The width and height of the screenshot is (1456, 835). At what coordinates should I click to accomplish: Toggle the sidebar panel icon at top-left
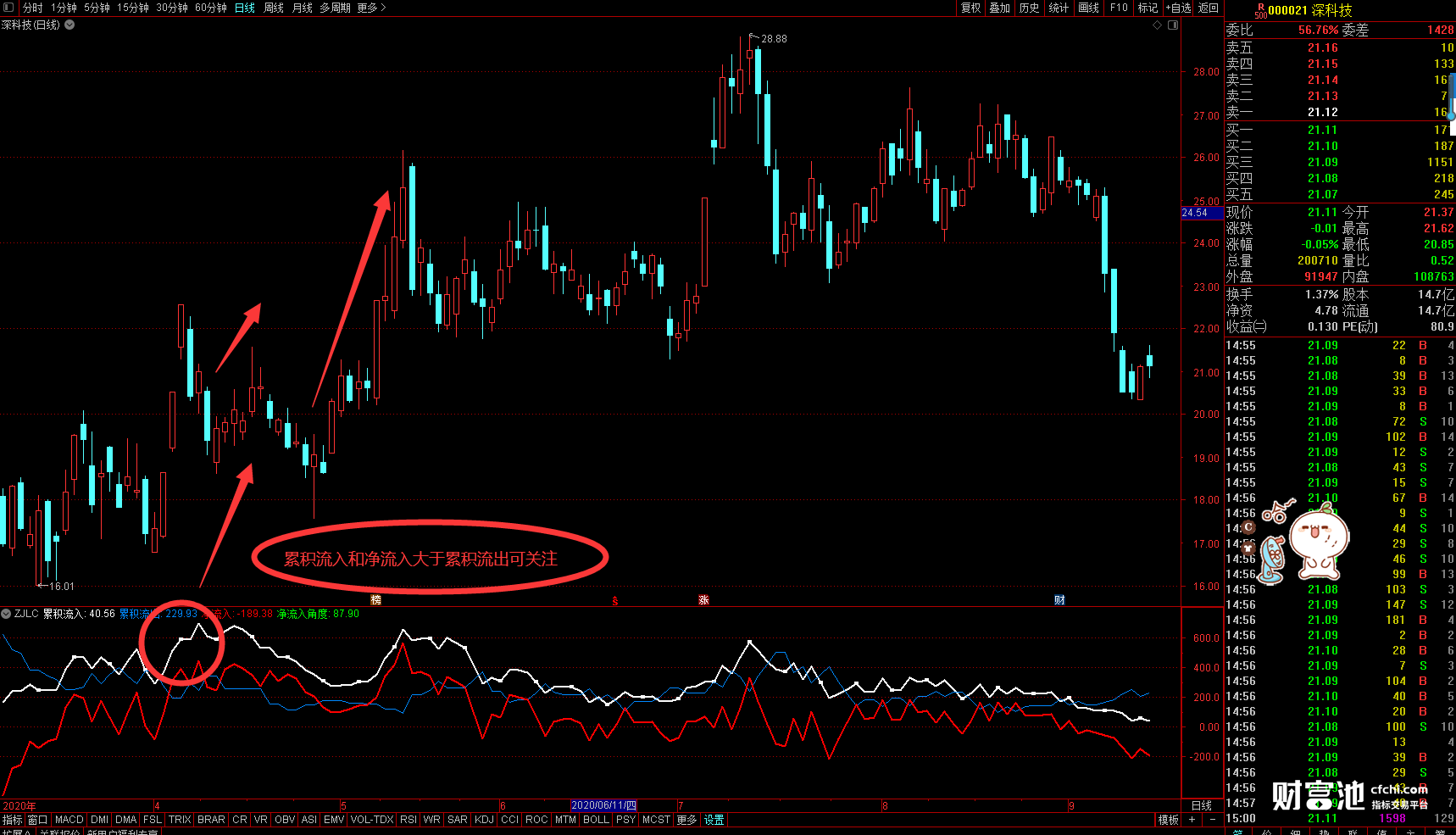(8, 8)
